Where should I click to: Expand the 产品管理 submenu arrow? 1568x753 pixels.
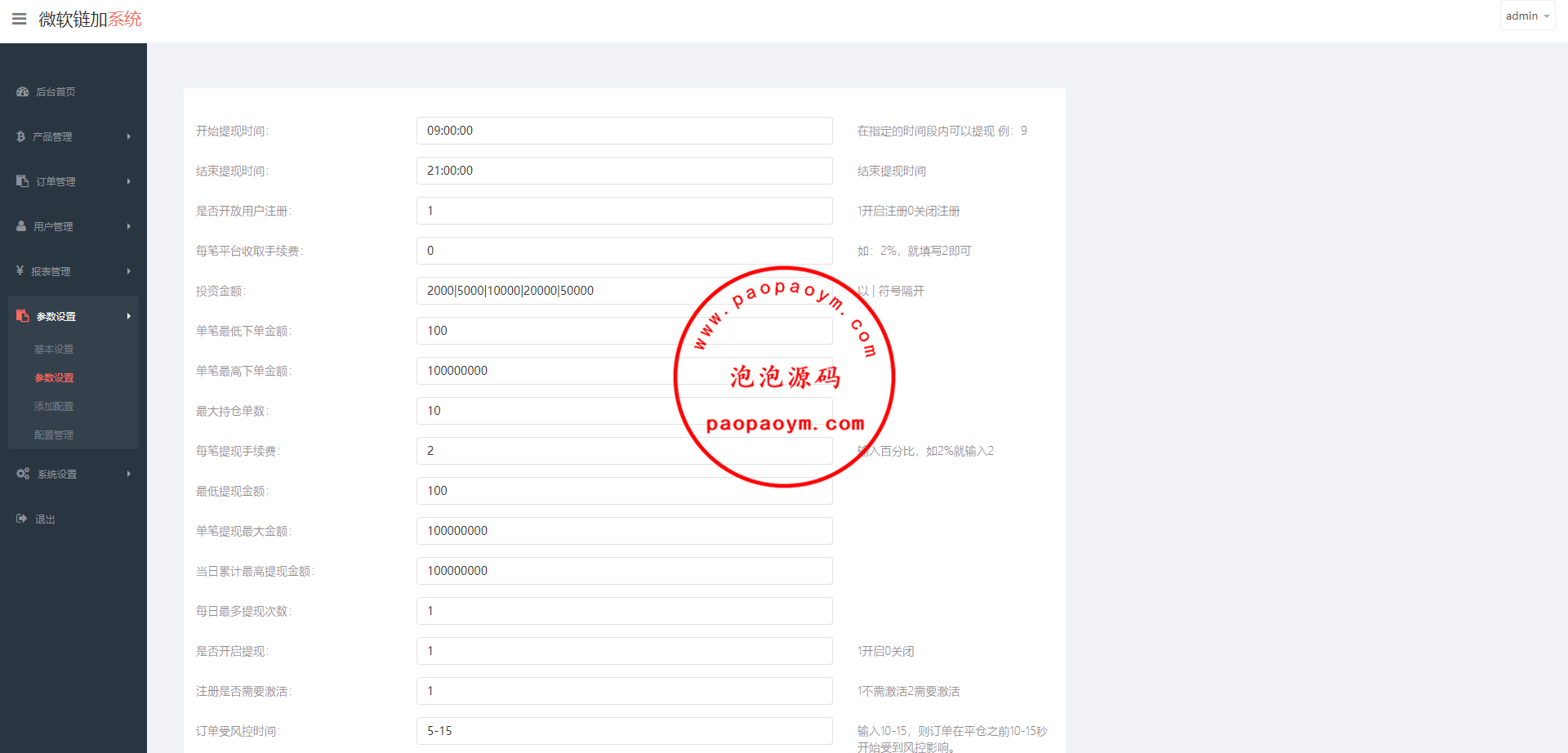click(x=128, y=136)
